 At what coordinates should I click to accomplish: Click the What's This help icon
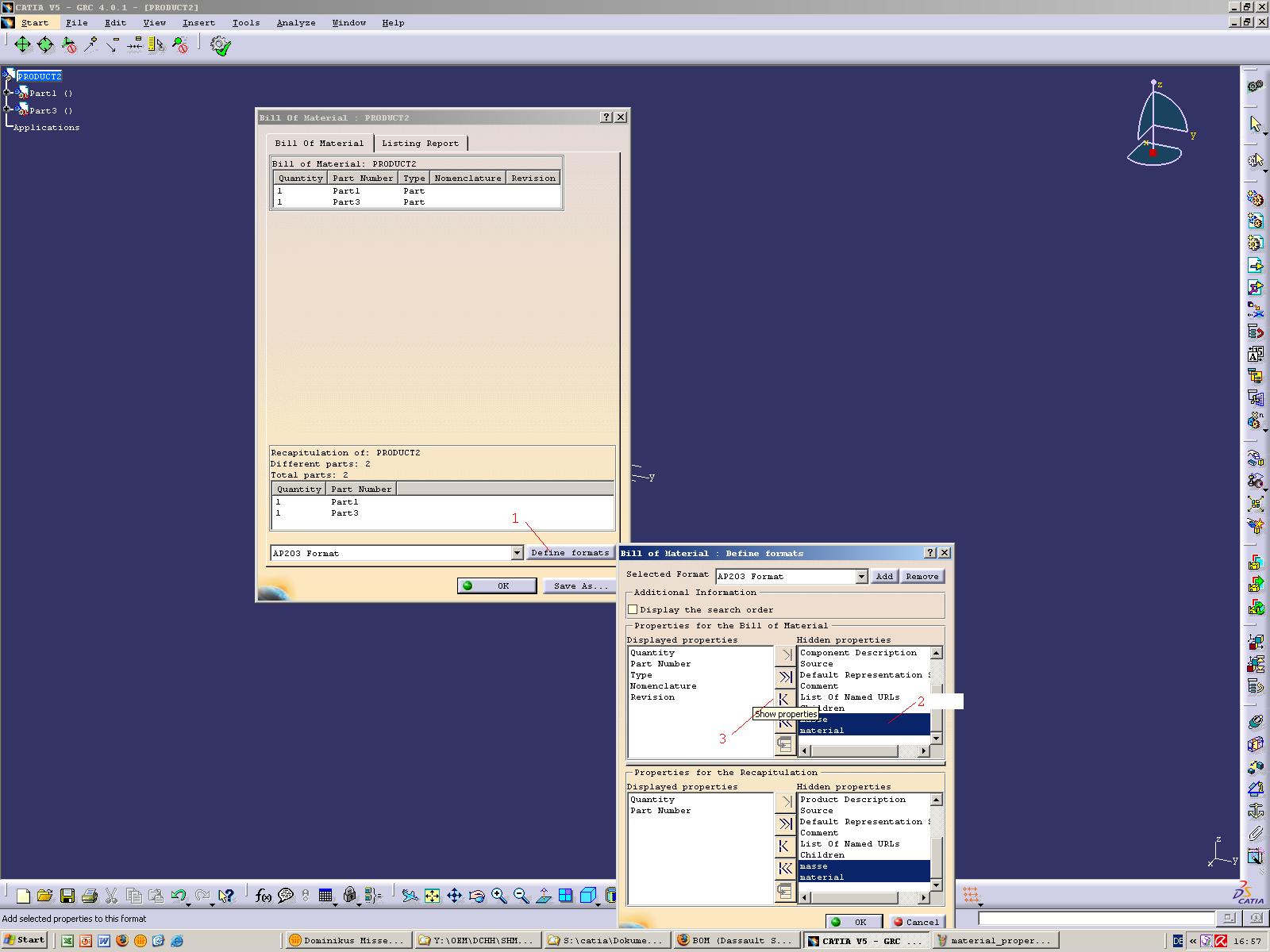(226, 896)
